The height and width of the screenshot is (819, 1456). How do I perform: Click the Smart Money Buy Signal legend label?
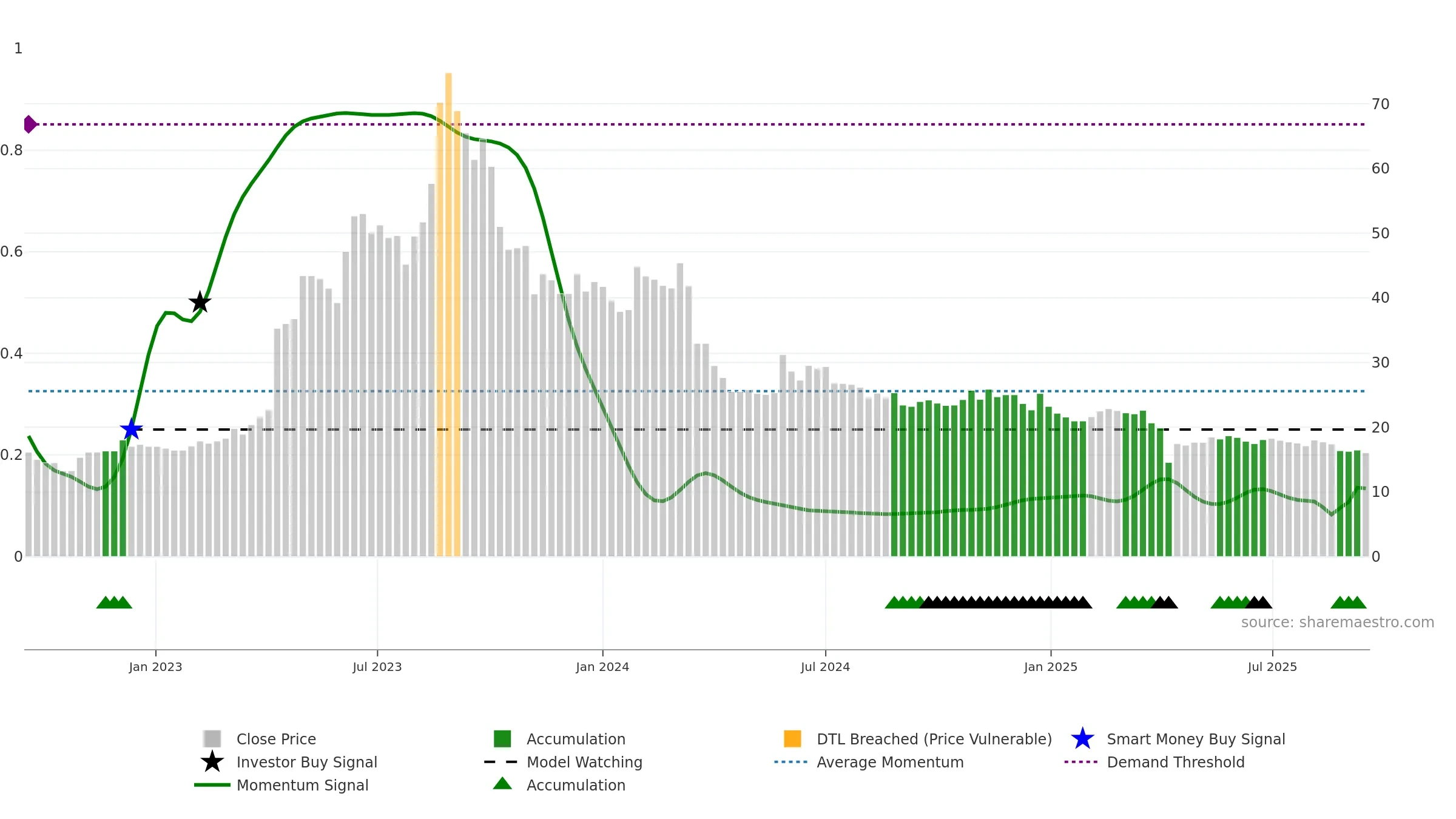[1196, 739]
